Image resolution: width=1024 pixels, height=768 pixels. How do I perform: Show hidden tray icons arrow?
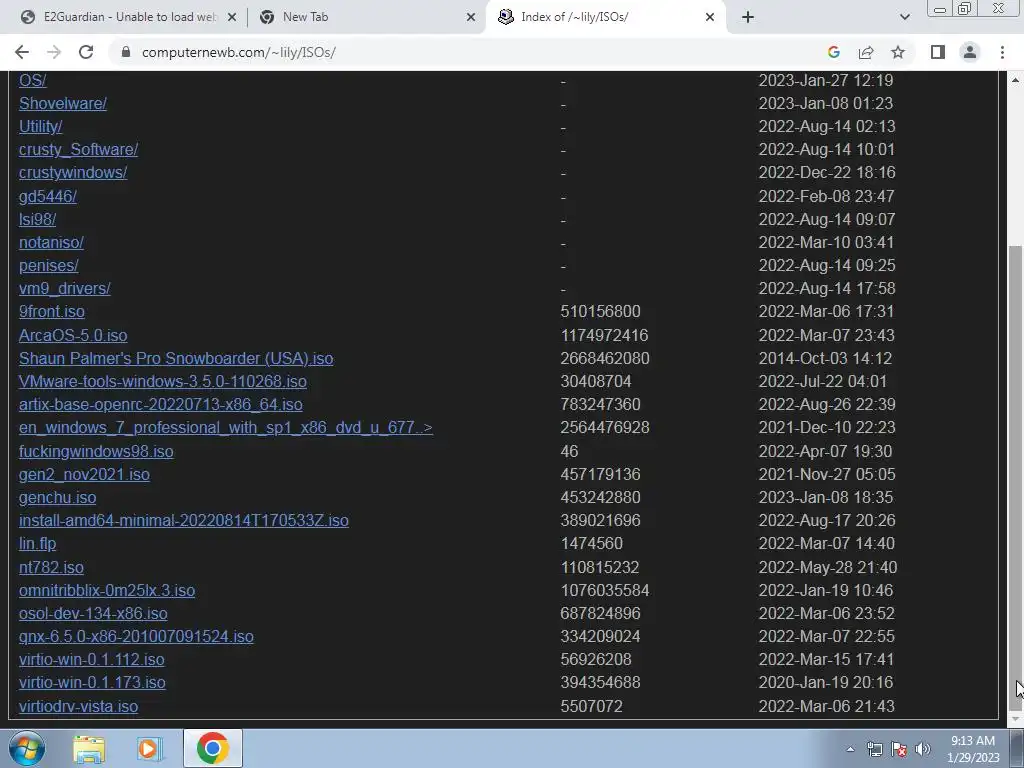pyautogui.click(x=850, y=749)
